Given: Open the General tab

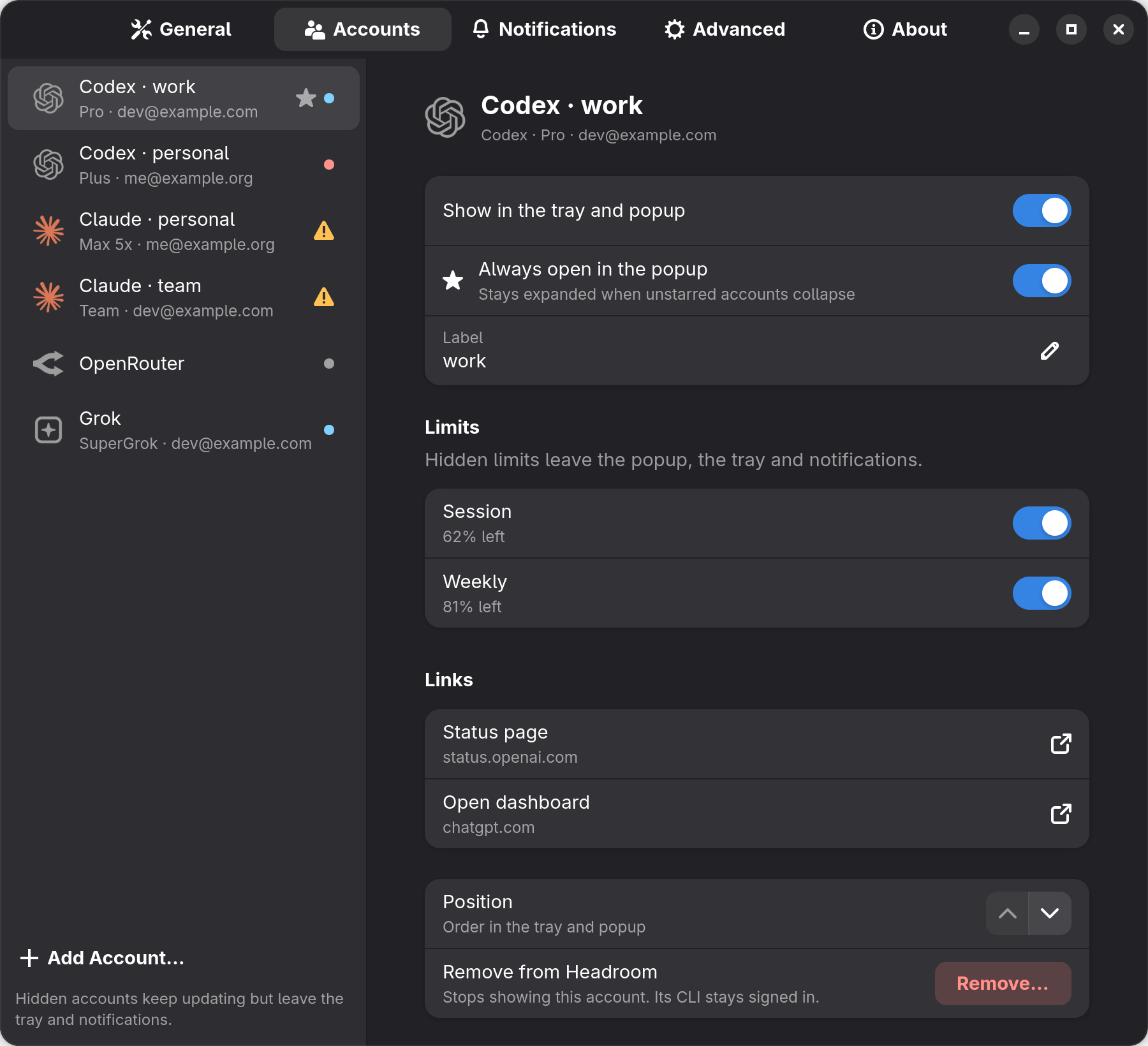Looking at the screenshot, I should click(181, 29).
